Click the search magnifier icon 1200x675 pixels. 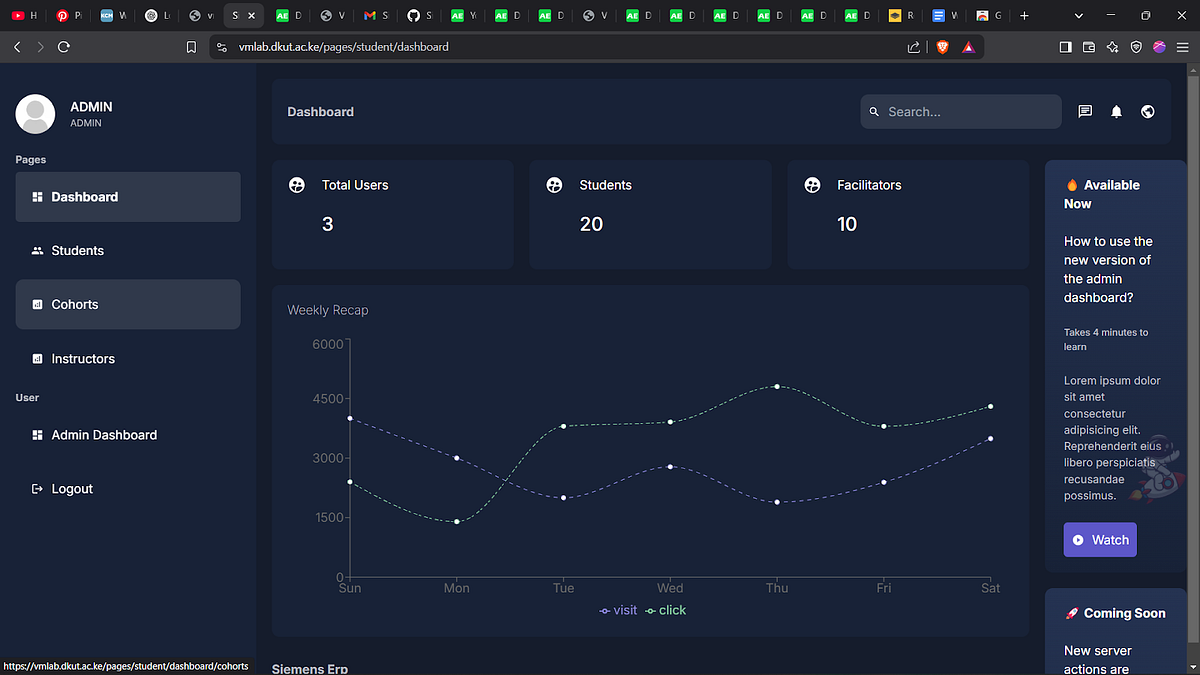874,112
